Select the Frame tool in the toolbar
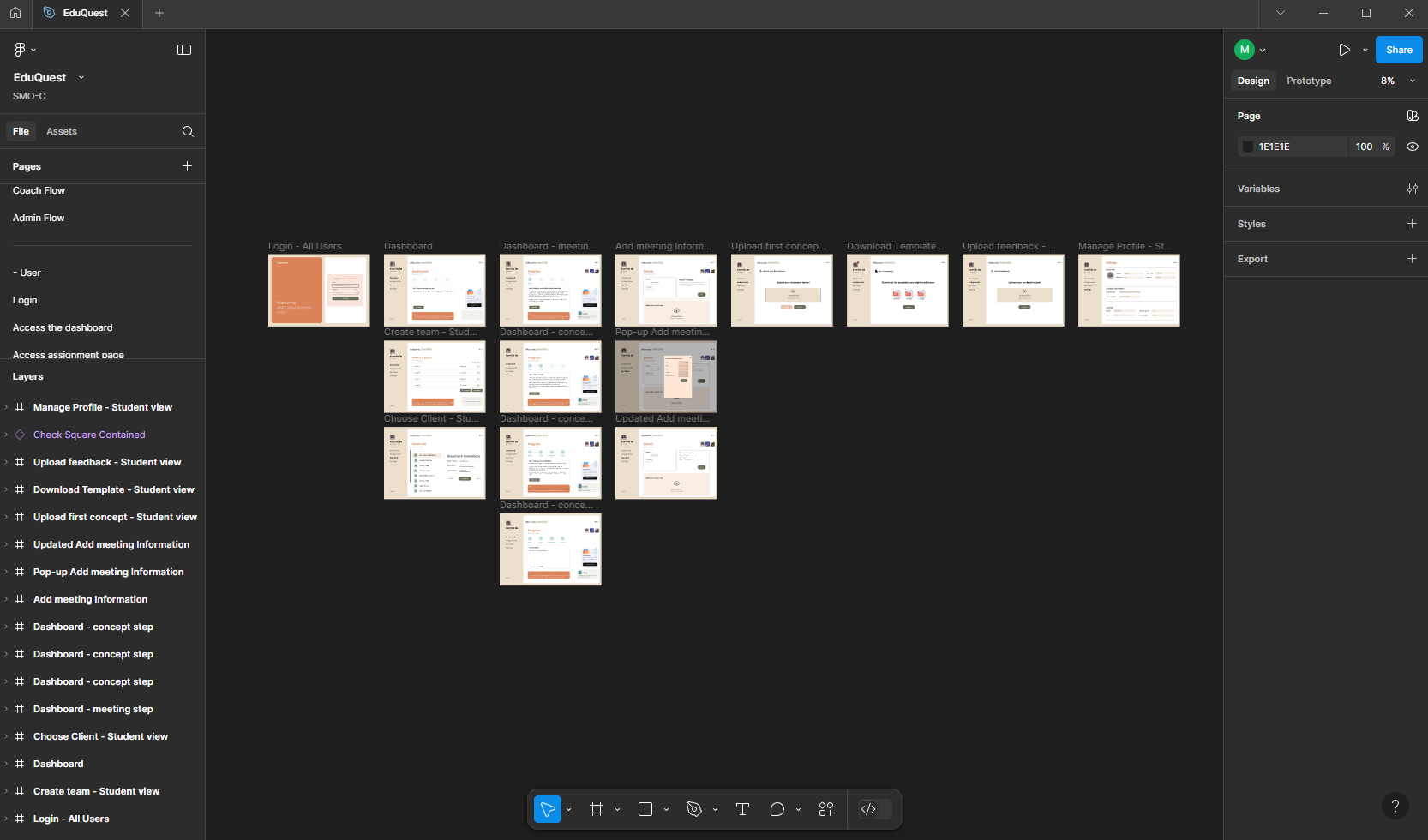The height and width of the screenshot is (840, 1428). (597, 809)
